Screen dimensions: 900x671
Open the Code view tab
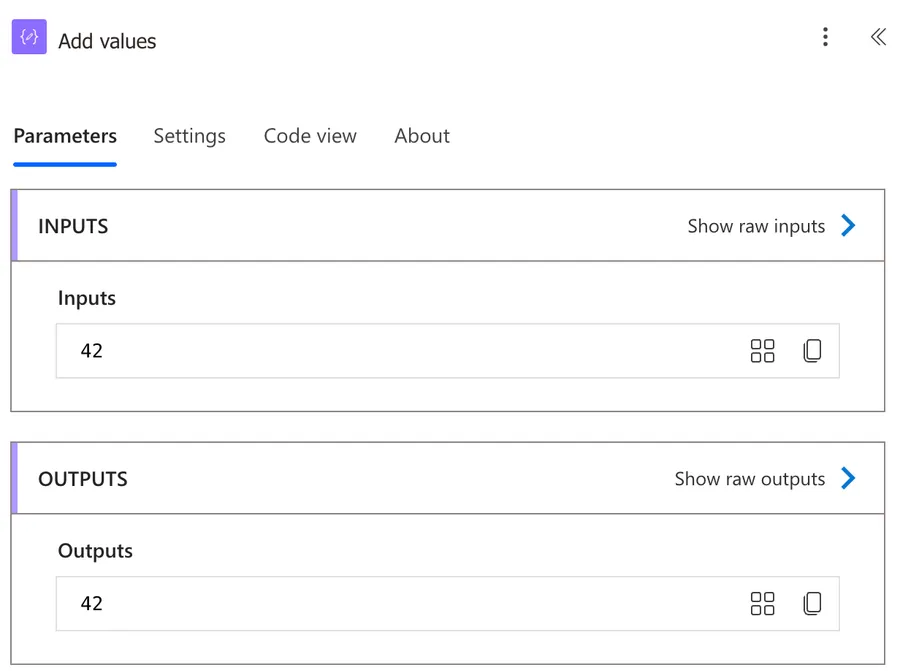310,136
